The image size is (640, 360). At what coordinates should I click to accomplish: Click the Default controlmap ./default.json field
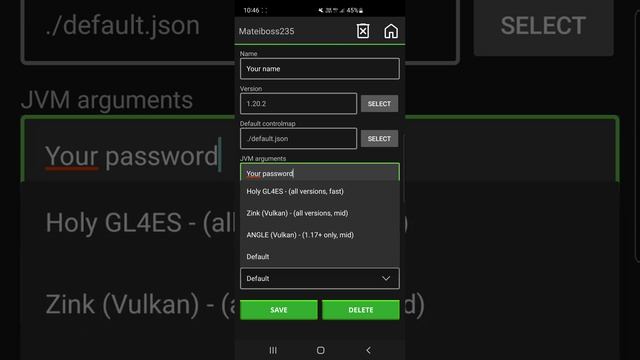coord(298,139)
